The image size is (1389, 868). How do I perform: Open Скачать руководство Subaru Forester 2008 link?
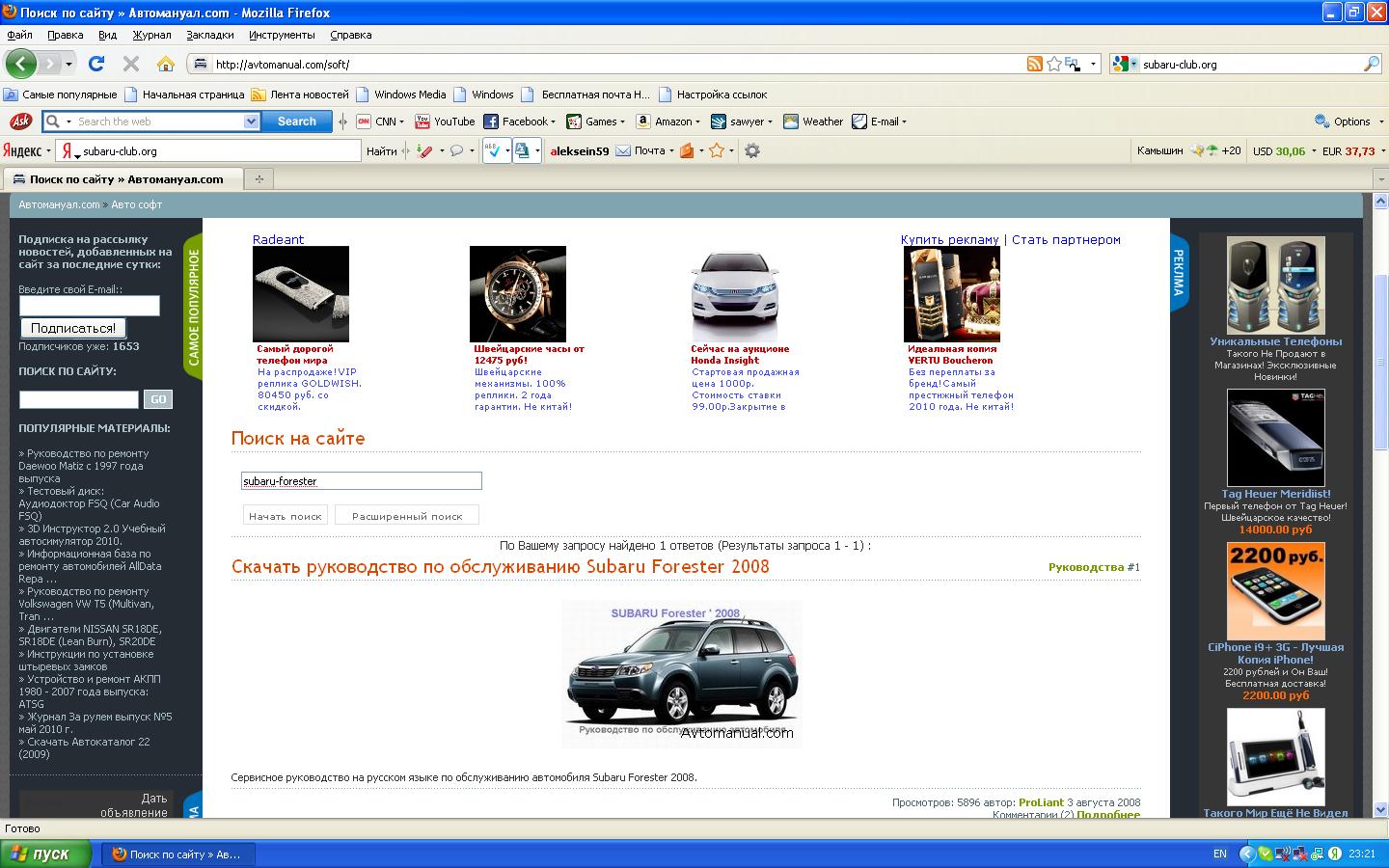(501, 566)
